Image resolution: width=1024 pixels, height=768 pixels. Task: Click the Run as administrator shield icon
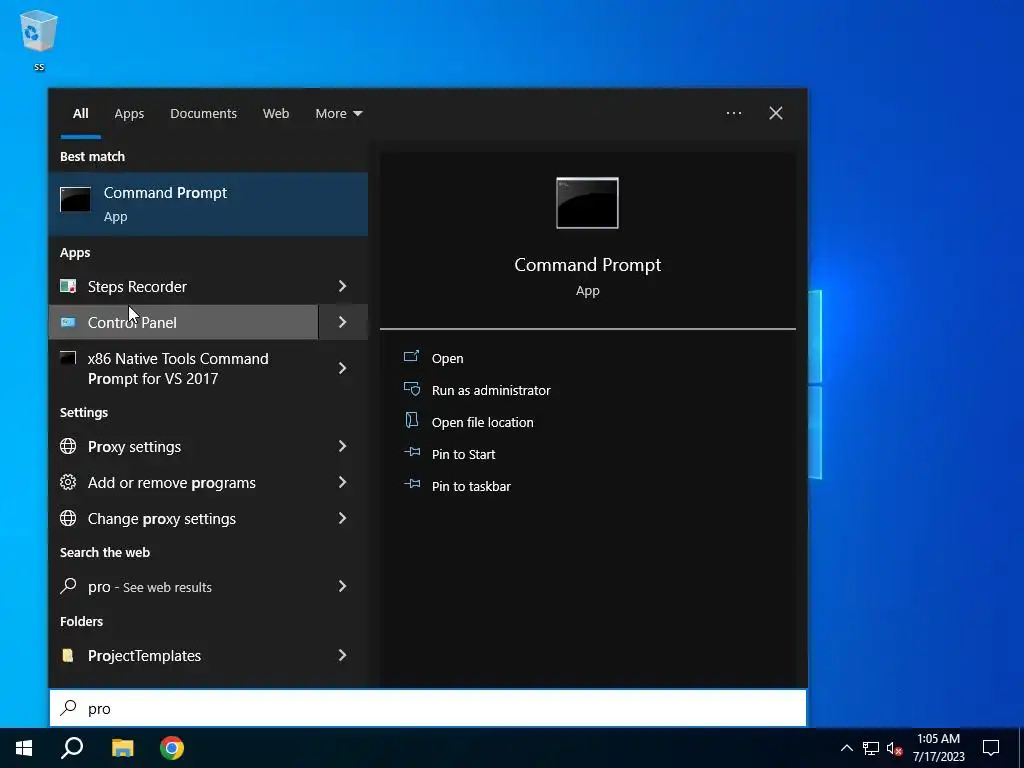point(411,389)
